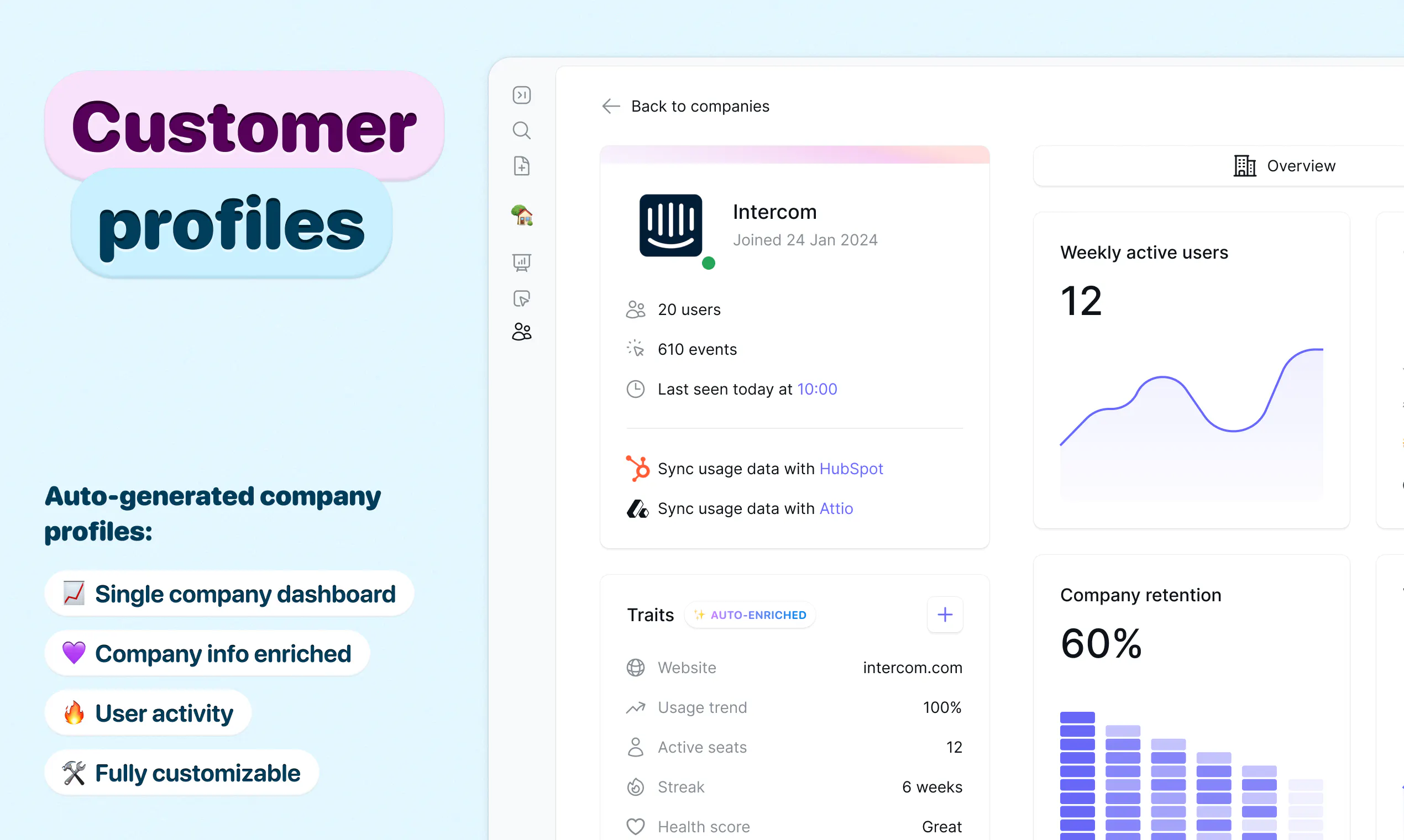Click the flame icon next to Streak

pyautogui.click(x=636, y=787)
